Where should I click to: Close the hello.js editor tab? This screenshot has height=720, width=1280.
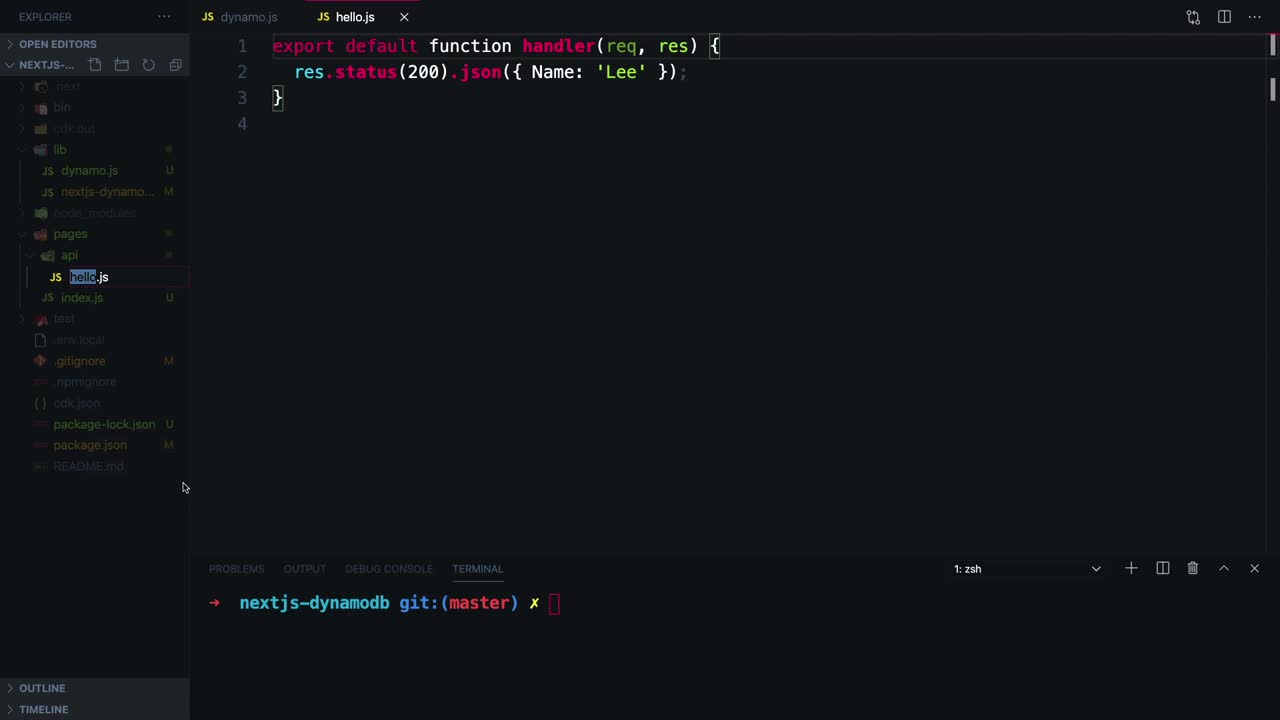(404, 17)
